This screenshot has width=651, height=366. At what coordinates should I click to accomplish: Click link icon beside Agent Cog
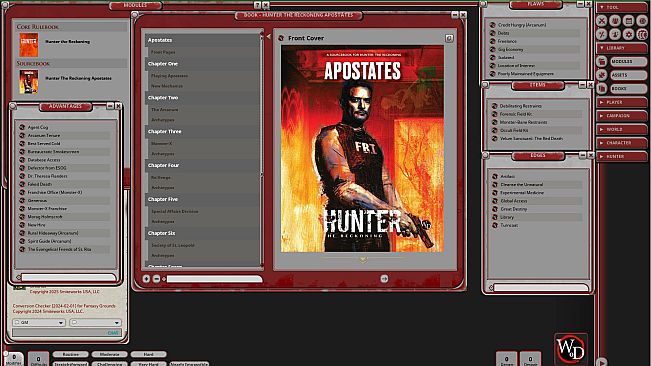pos(22,127)
